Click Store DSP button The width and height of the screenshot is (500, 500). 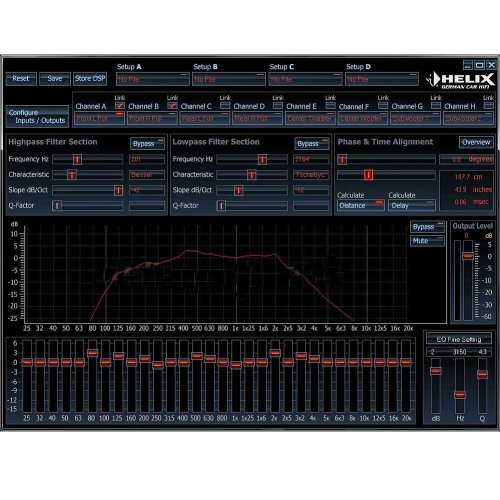(90, 79)
